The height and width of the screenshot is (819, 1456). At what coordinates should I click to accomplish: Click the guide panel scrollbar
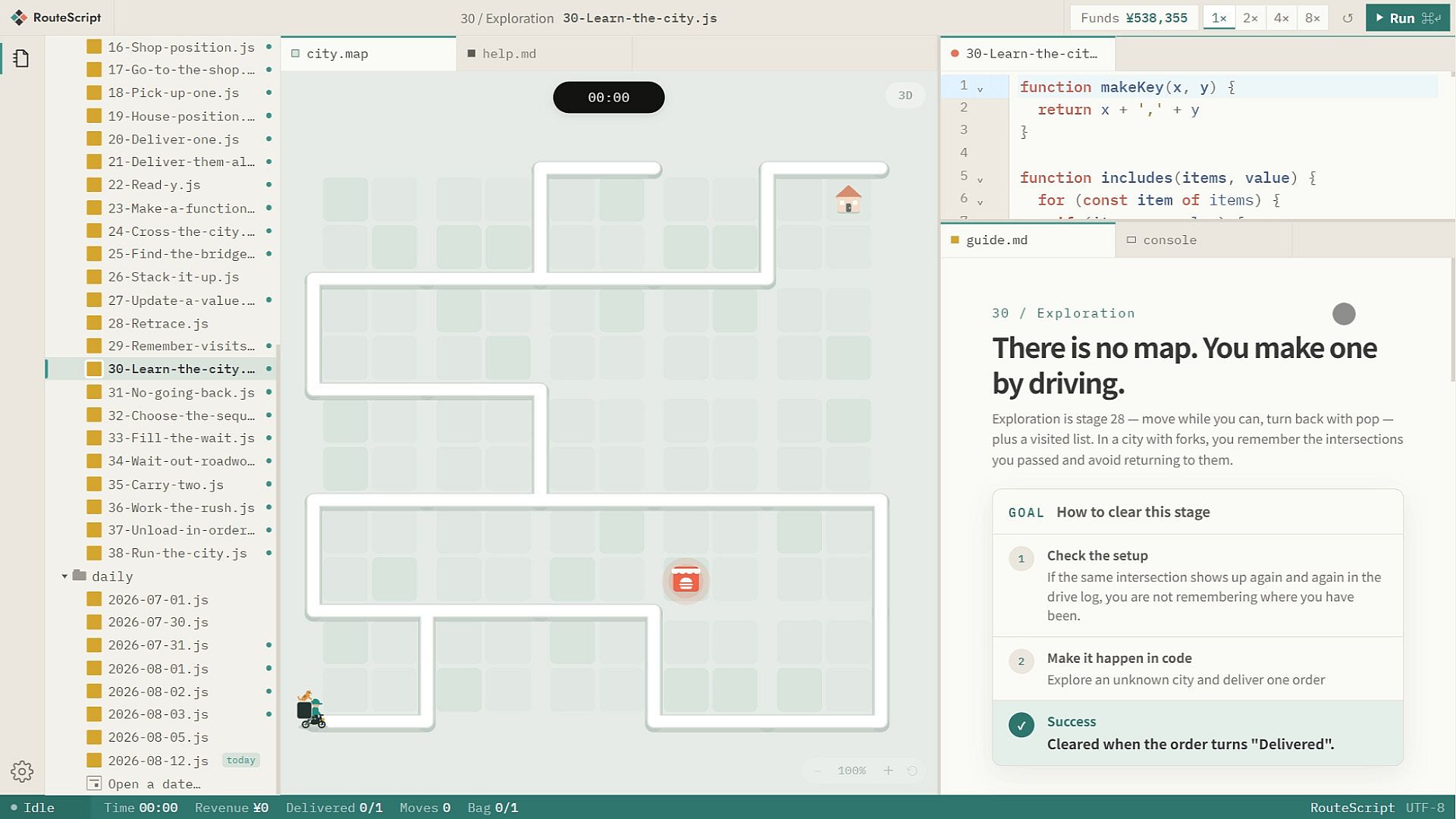pyautogui.click(x=1452, y=318)
